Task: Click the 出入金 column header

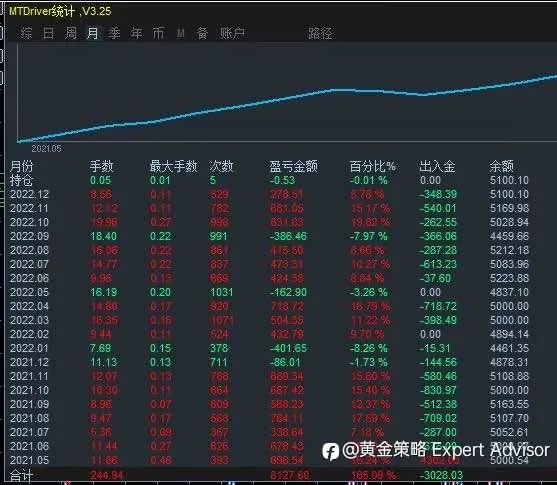Action: pyautogui.click(x=437, y=166)
